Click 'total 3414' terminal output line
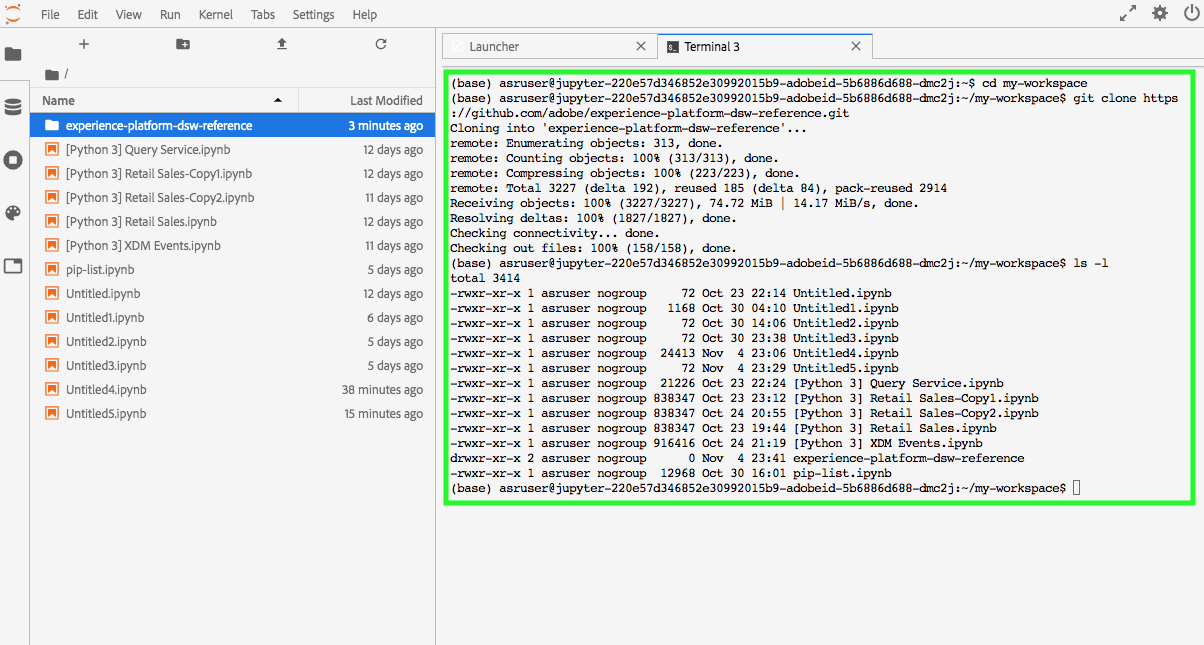 485,278
